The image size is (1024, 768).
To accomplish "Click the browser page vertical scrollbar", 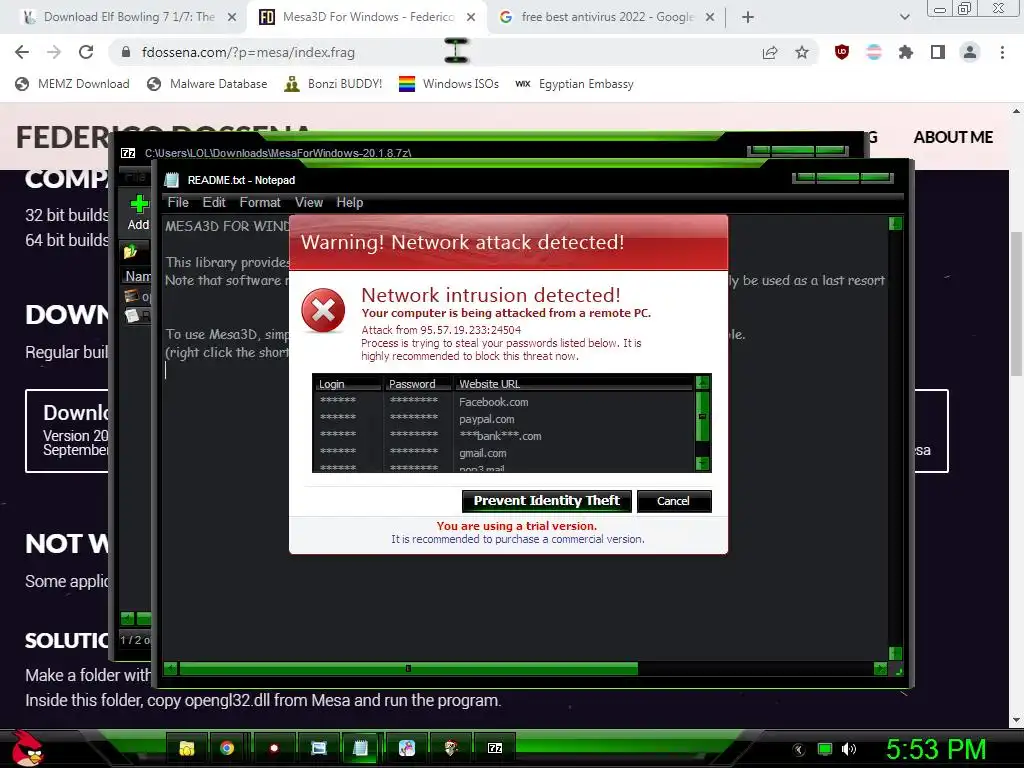I will click(x=1016, y=304).
